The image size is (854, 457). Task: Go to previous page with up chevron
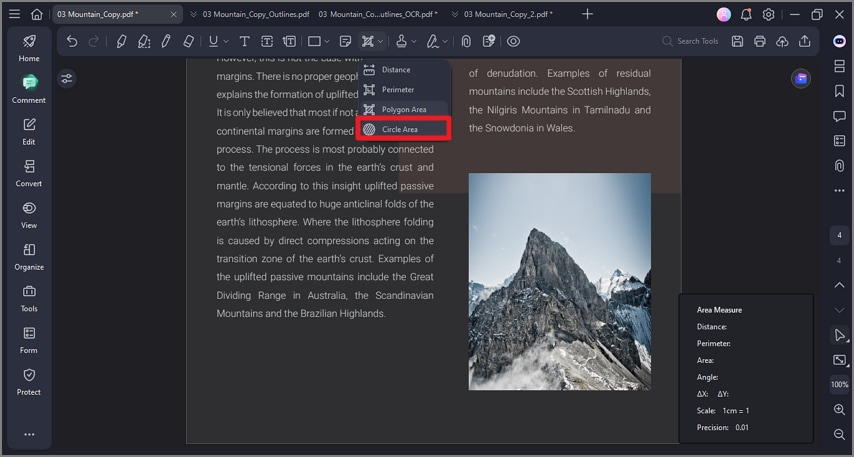839,285
